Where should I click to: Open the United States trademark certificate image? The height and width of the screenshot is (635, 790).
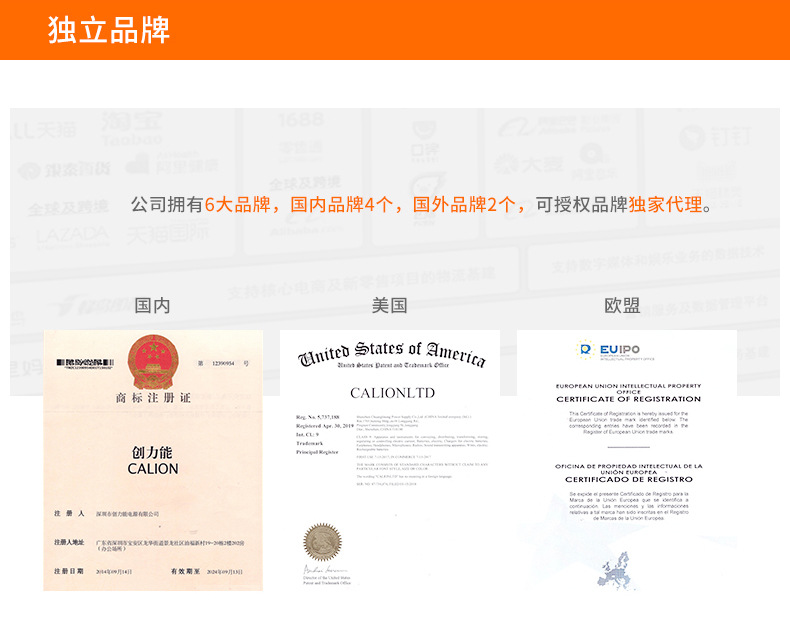pyautogui.click(x=390, y=460)
